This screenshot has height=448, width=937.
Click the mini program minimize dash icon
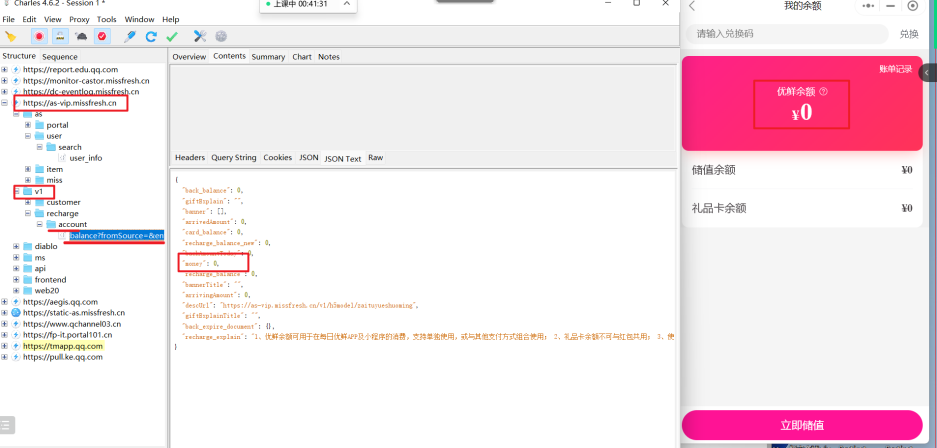click(x=890, y=6)
